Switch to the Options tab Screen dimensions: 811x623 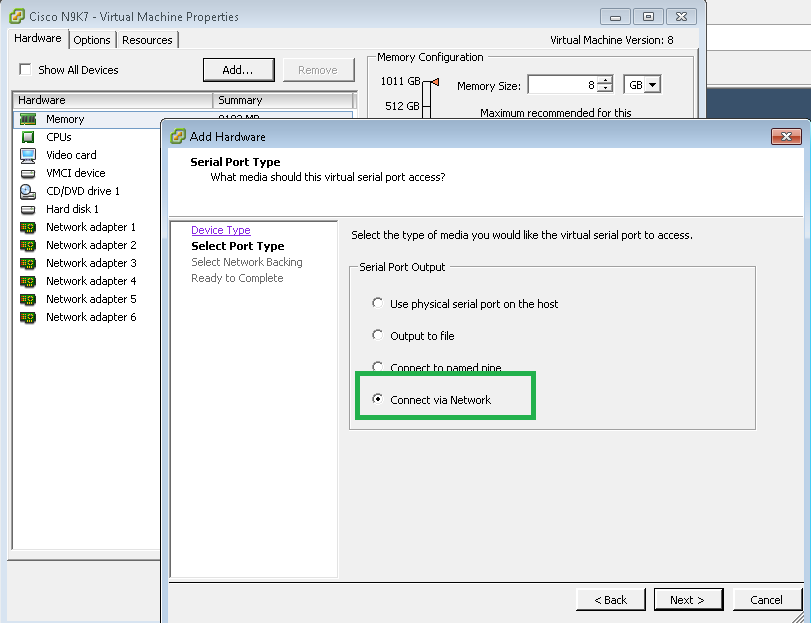(92, 40)
